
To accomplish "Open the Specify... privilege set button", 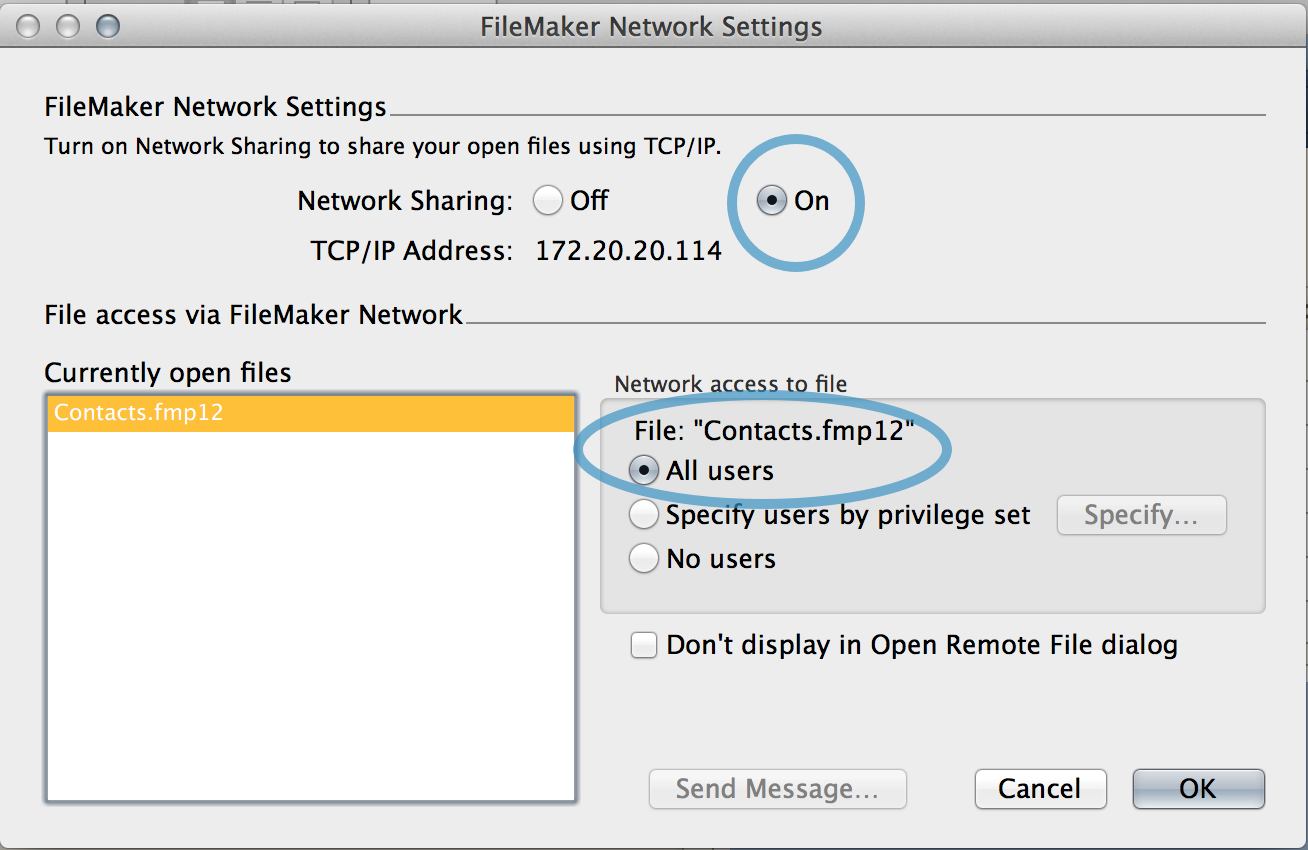I will click(1141, 515).
